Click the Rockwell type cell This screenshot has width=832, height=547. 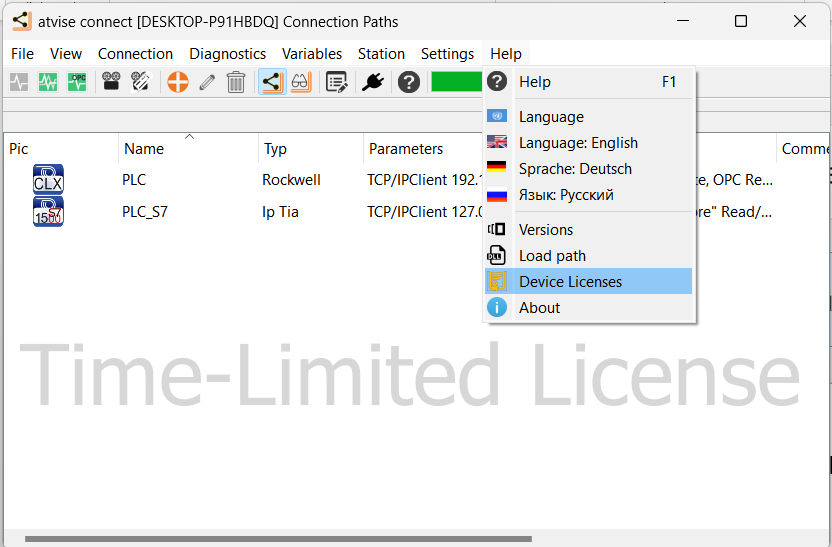click(291, 179)
